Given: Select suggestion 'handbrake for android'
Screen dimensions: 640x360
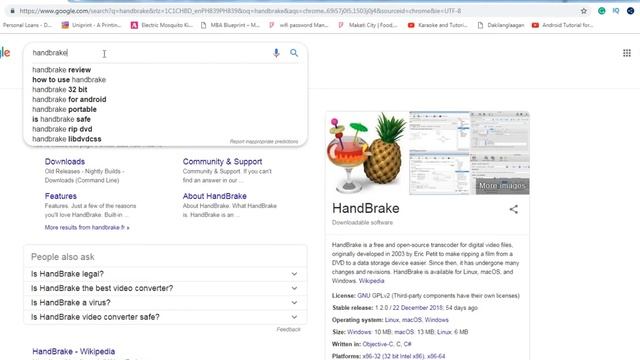Looking at the screenshot, I should point(69,99).
